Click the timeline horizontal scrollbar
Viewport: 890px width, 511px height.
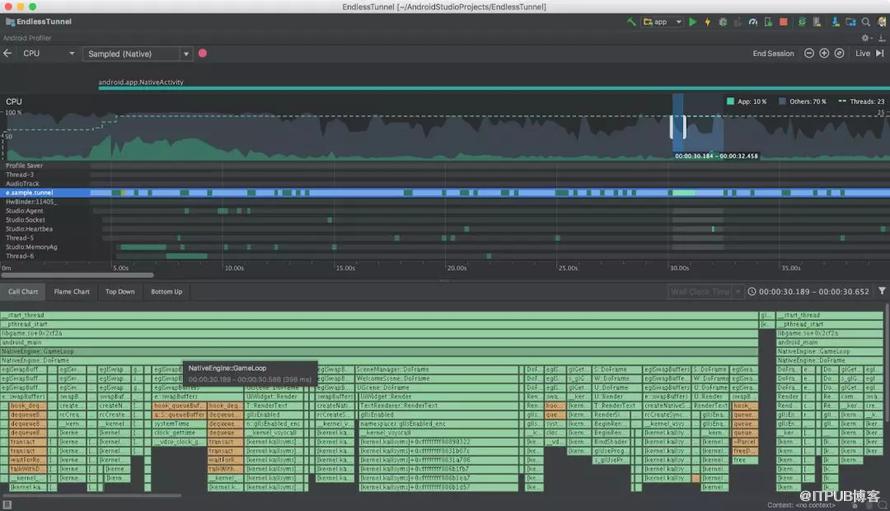coord(77,275)
